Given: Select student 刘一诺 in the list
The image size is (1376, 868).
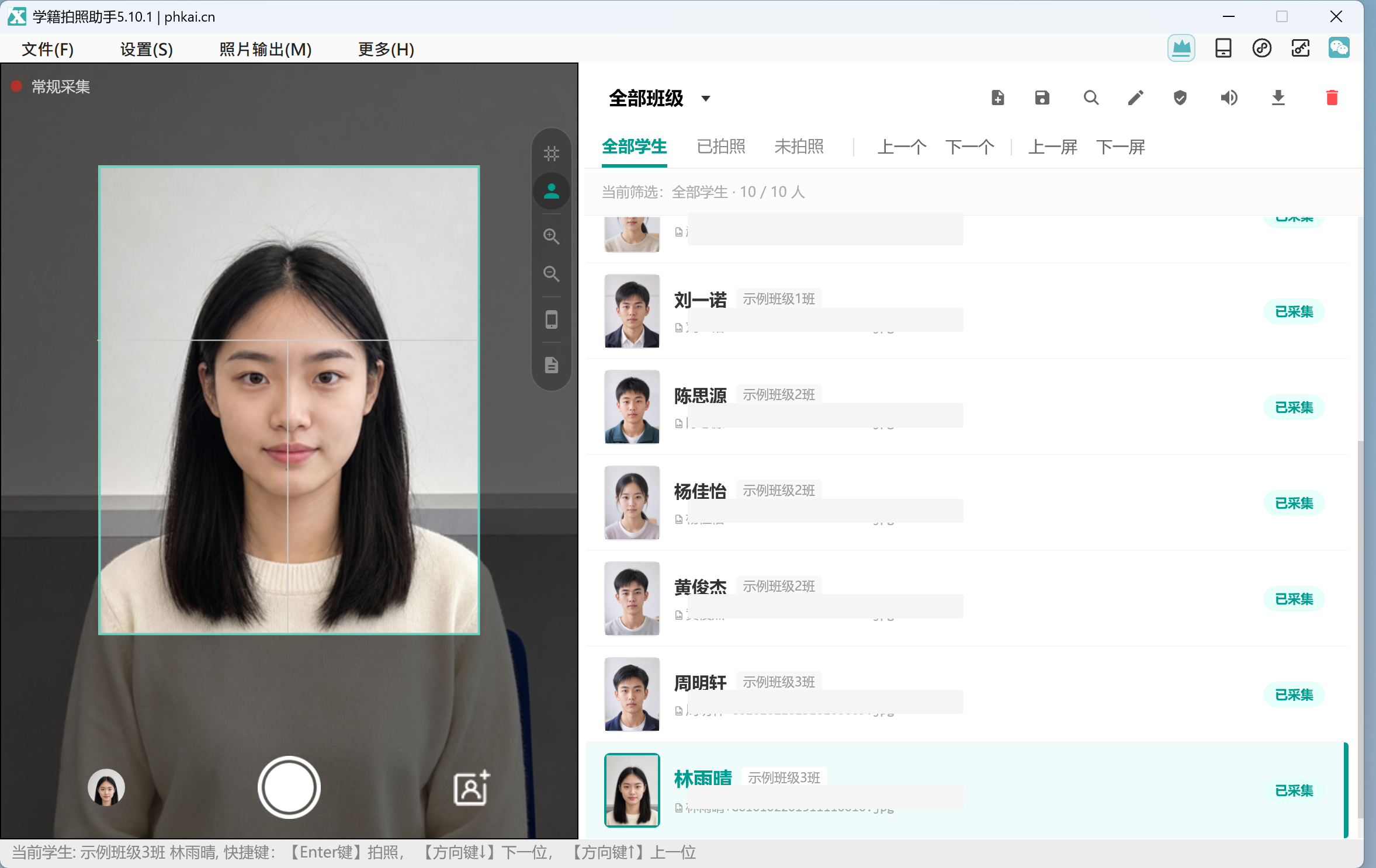Looking at the screenshot, I should coord(966,311).
